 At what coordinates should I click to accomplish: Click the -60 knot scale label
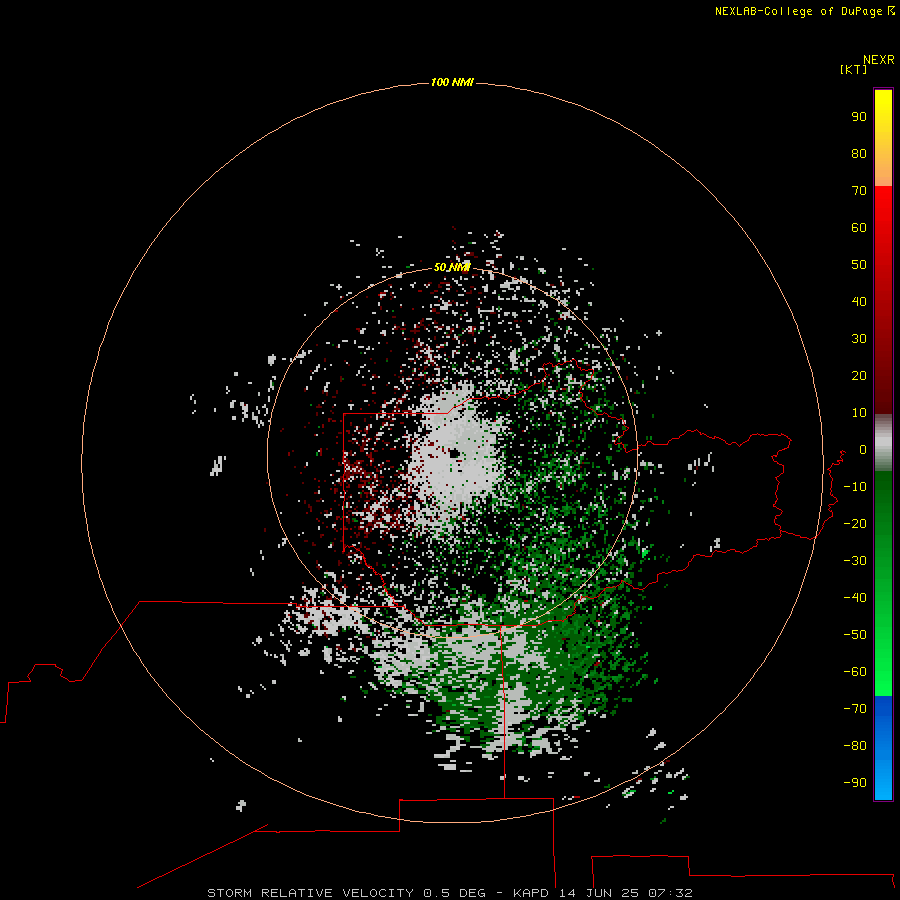855,672
